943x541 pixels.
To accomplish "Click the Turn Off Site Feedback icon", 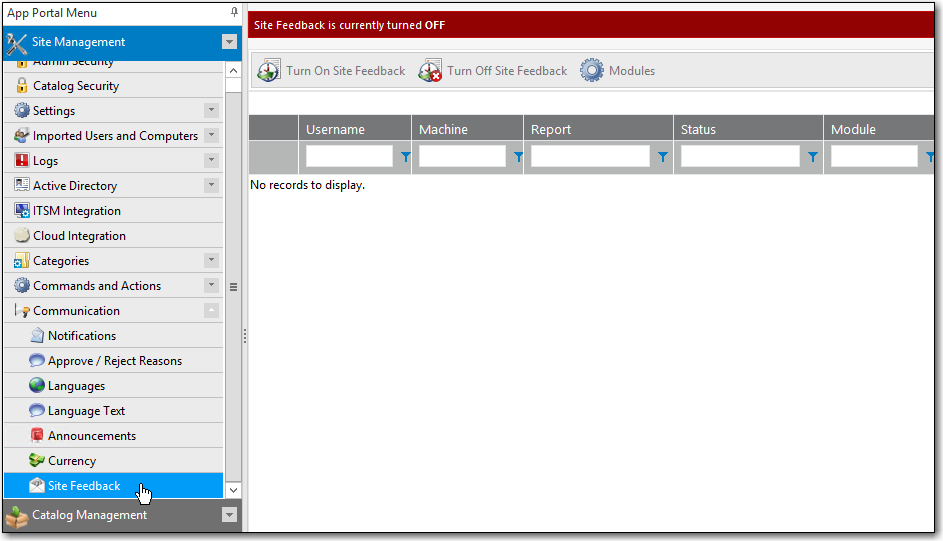I will coord(430,71).
